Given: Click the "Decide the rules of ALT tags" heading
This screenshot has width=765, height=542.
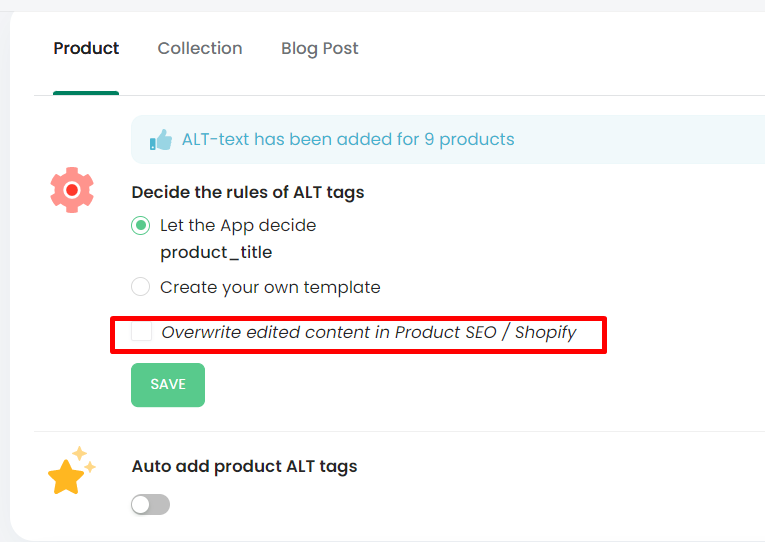Looking at the screenshot, I should pyautogui.click(x=248, y=192).
